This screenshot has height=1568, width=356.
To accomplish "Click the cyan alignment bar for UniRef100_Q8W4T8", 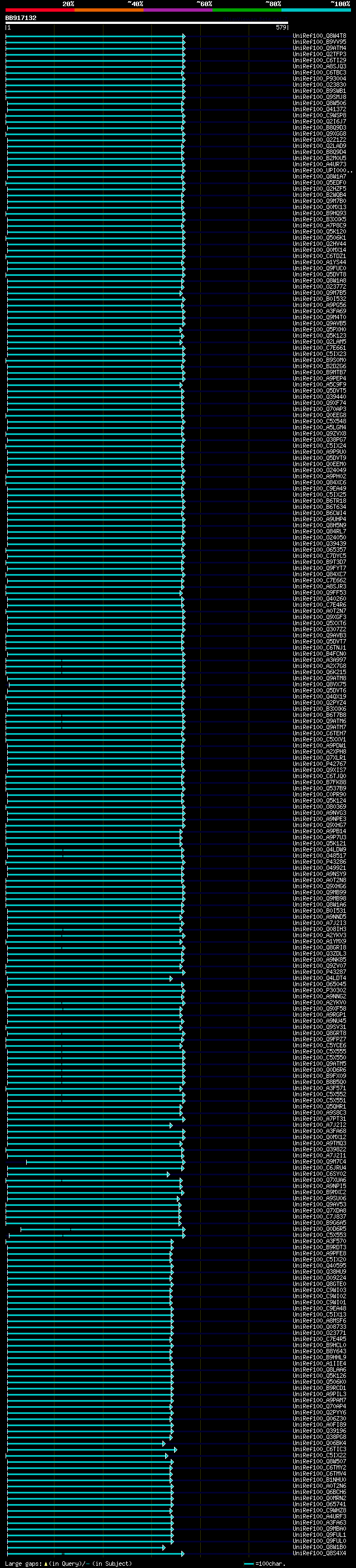I will click(95, 36).
